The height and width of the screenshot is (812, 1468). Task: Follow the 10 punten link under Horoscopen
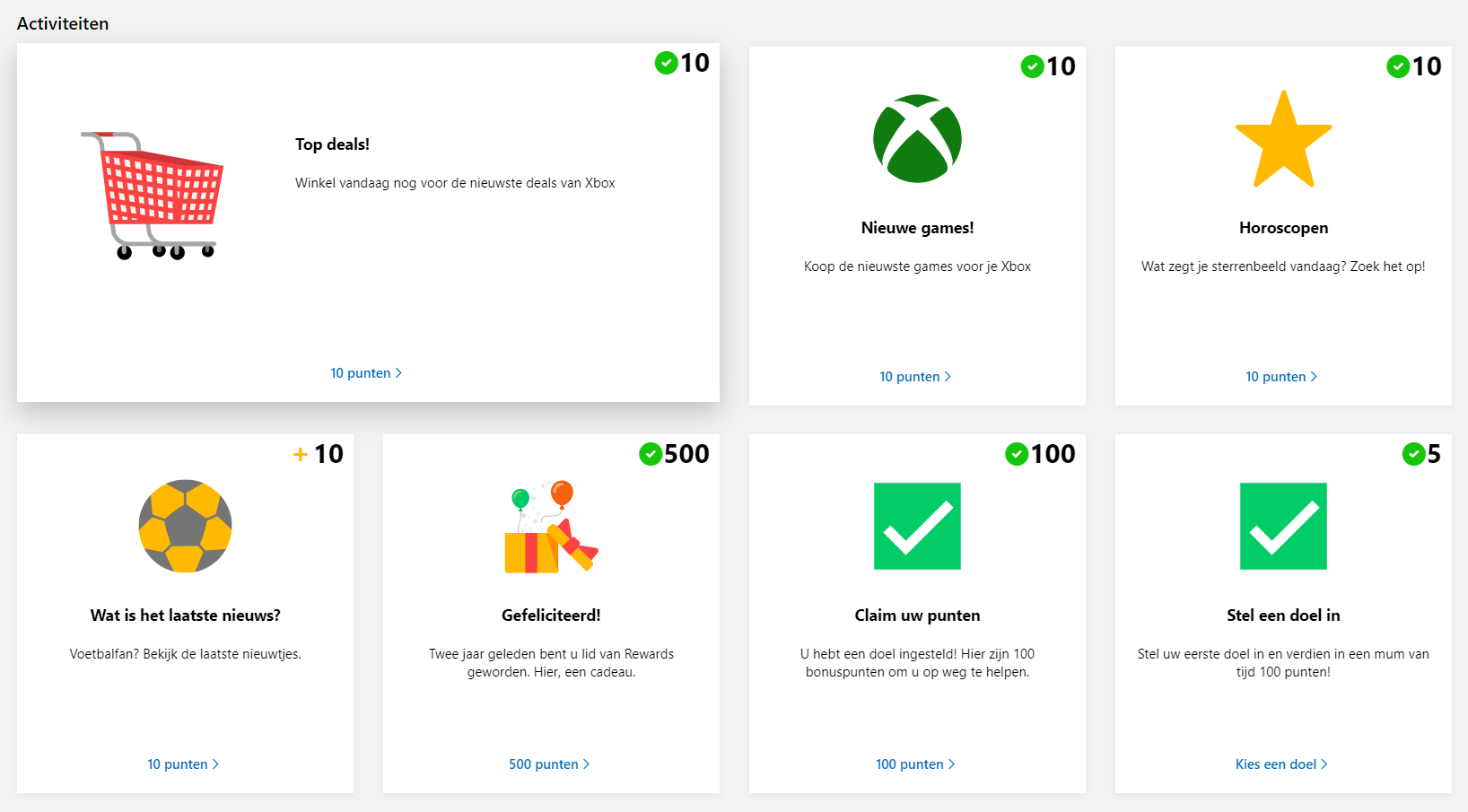pyautogui.click(x=1281, y=377)
